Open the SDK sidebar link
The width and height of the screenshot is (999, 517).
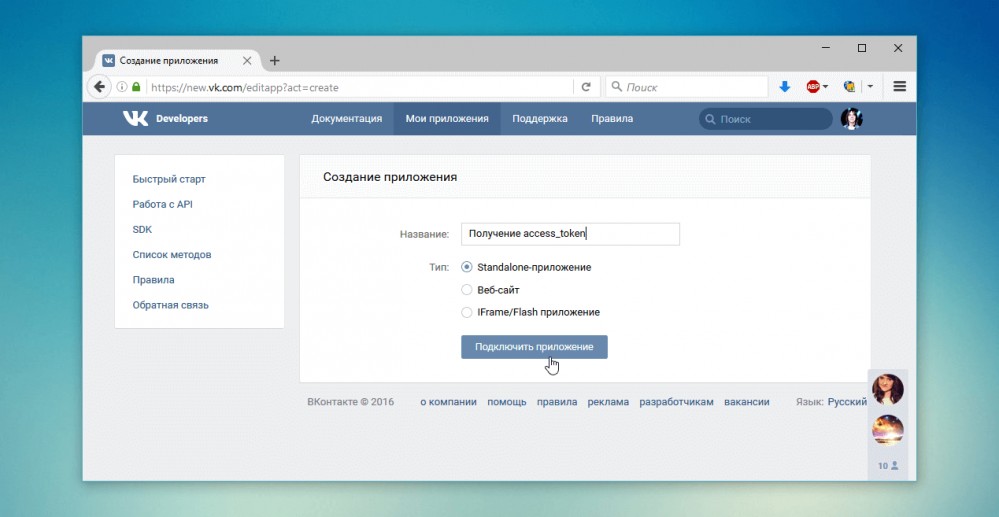[142, 229]
